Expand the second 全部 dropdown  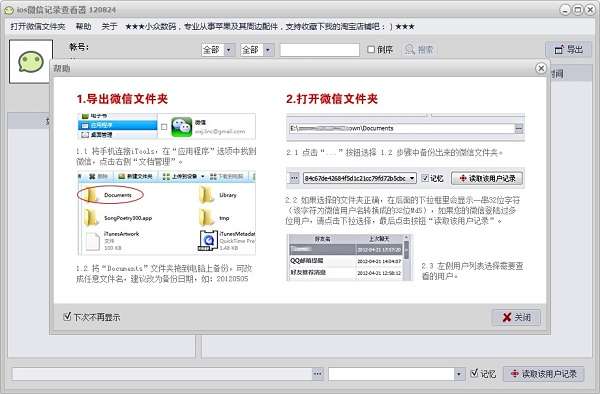coord(268,50)
